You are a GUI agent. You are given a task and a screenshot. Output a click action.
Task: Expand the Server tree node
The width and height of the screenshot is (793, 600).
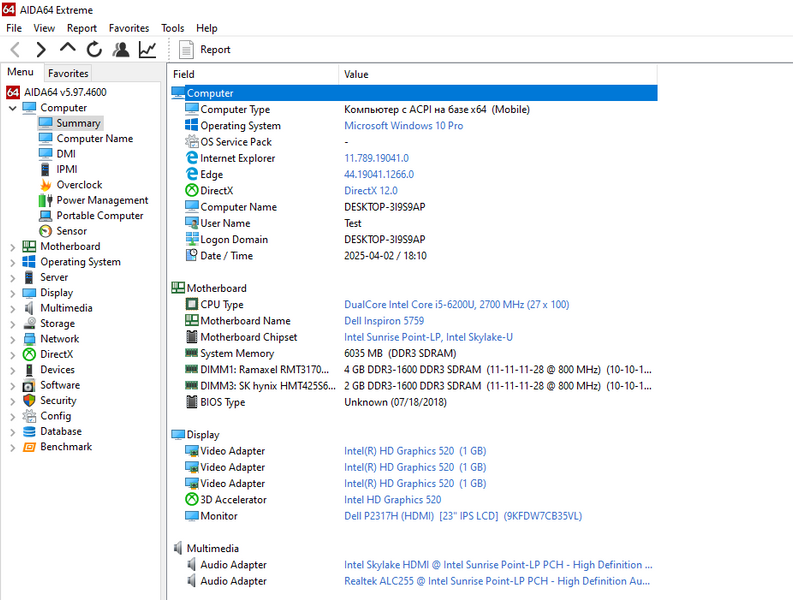[13, 278]
